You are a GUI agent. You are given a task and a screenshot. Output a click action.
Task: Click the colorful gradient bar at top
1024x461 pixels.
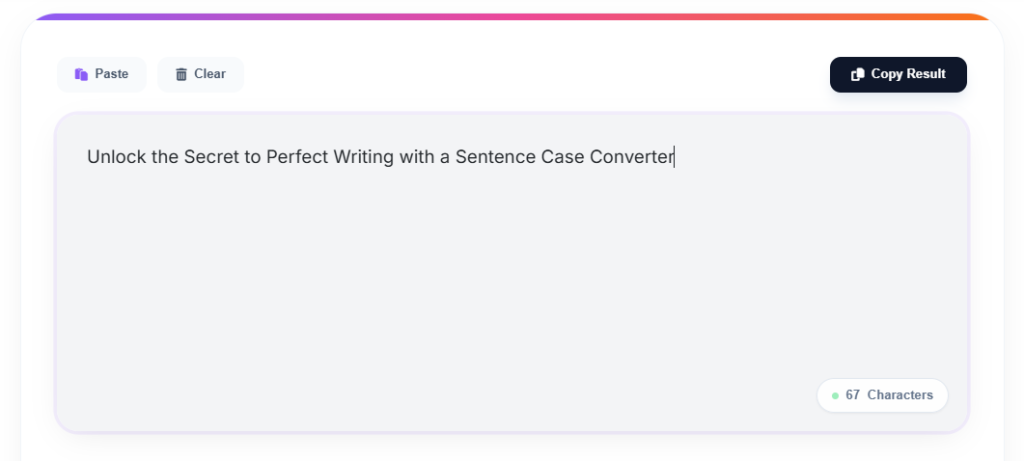point(512,17)
